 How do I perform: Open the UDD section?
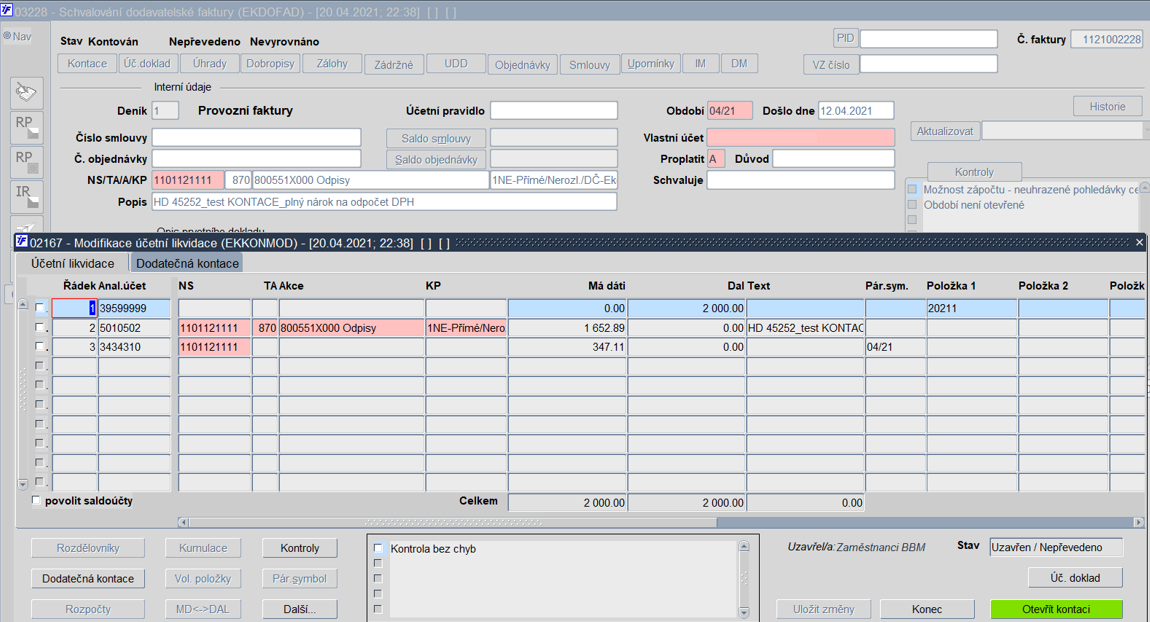(455, 64)
